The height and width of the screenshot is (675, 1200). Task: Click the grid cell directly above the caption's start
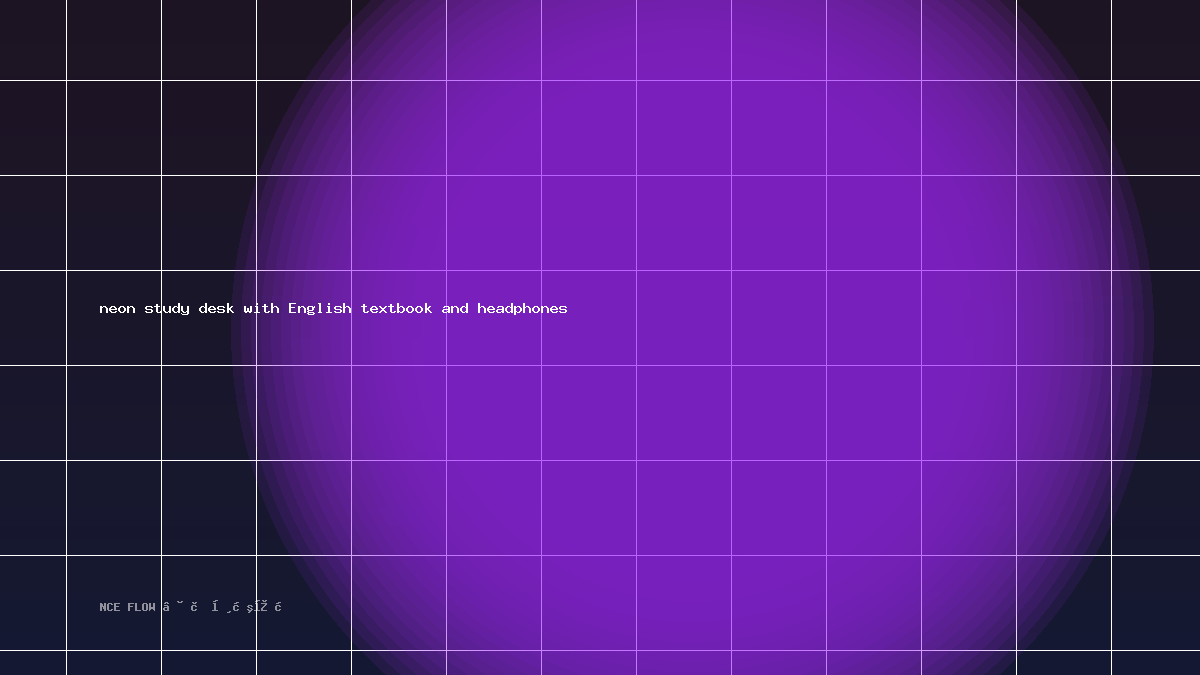click(x=113, y=222)
